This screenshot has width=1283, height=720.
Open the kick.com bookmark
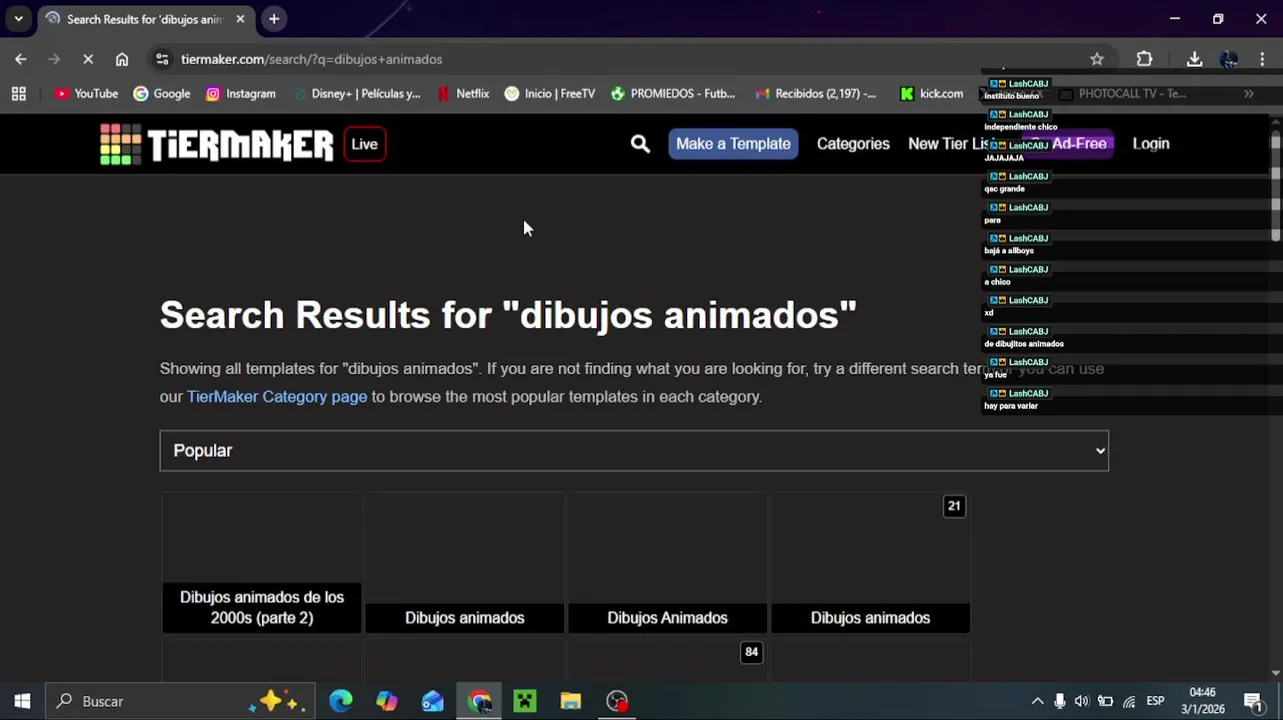click(931, 94)
